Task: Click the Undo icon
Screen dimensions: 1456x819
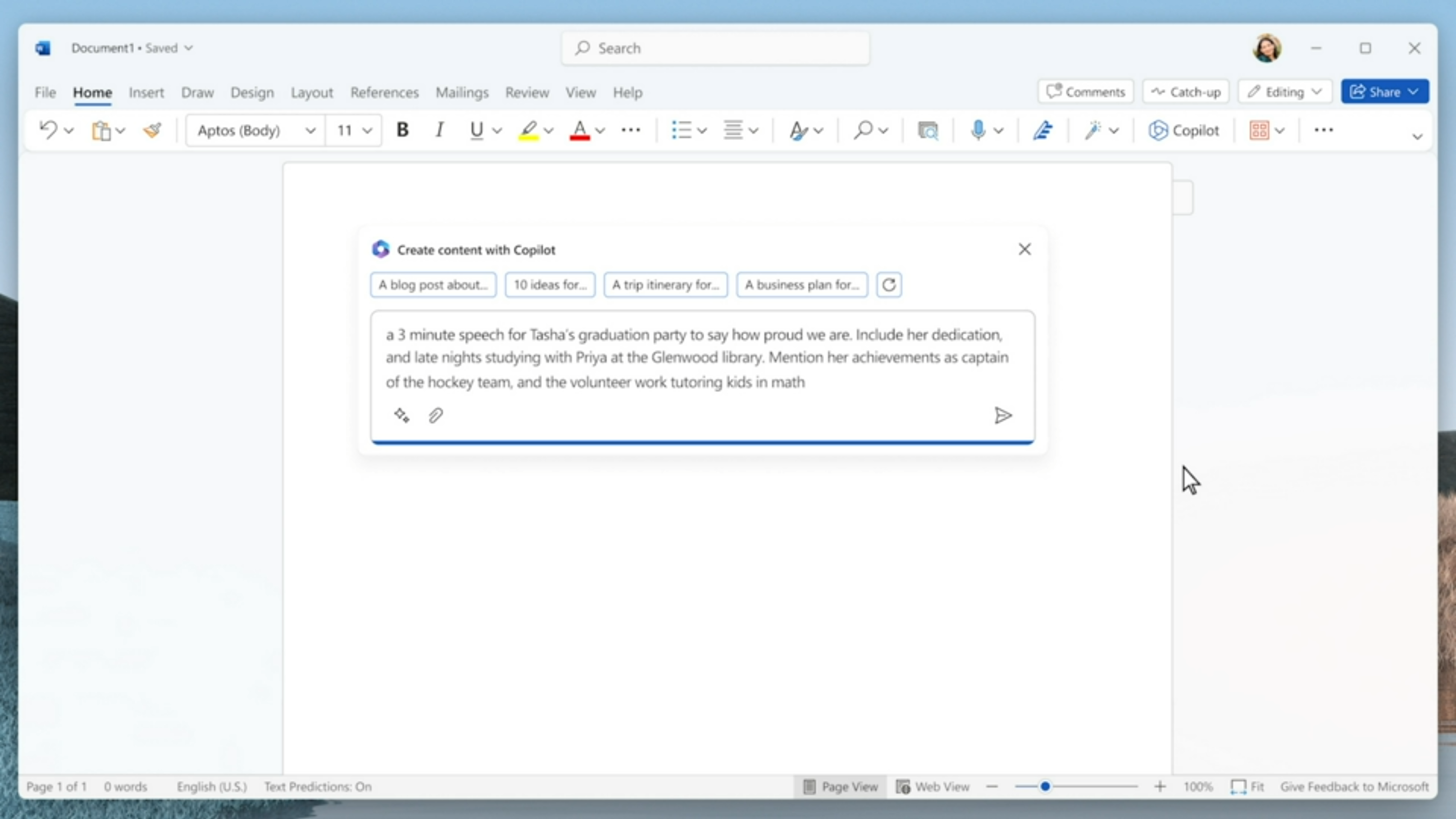Action: (x=48, y=130)
